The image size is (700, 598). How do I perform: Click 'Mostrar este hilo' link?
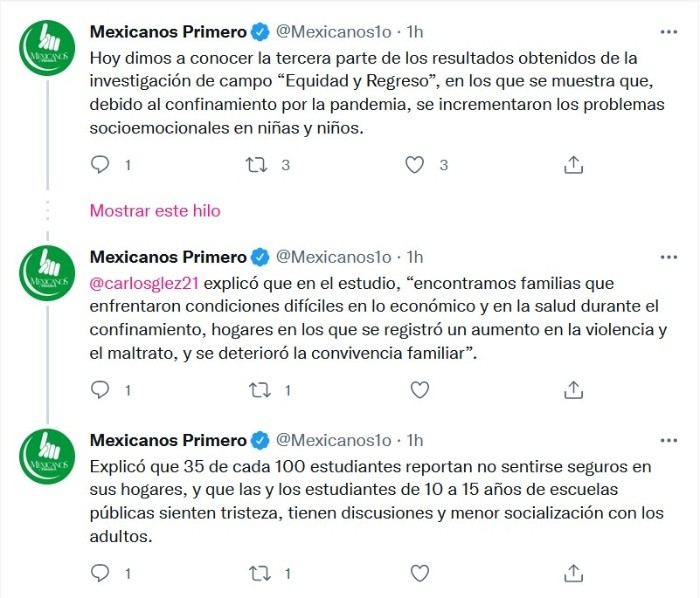coord(155,211)
